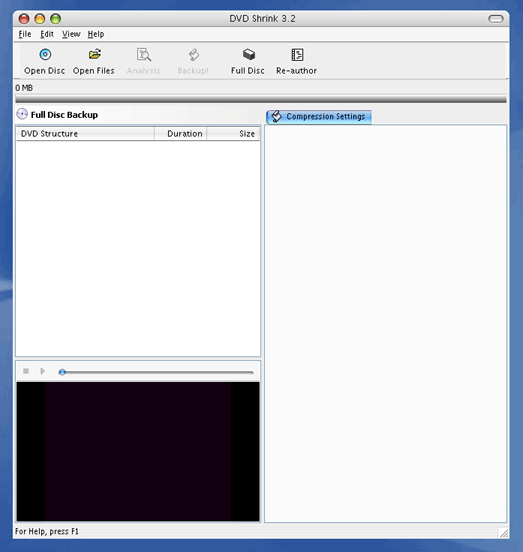This screenshot has width=523, height=552.
Task: Click the Analysis magnifier icon
Action: (144, 55)
